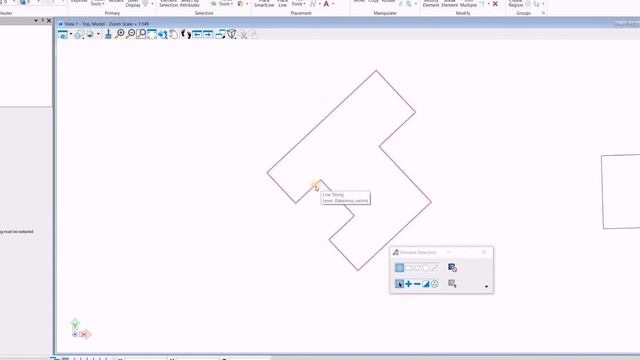Set selection mode to Invert
The image size is (640, 360).
coord(426,284)
